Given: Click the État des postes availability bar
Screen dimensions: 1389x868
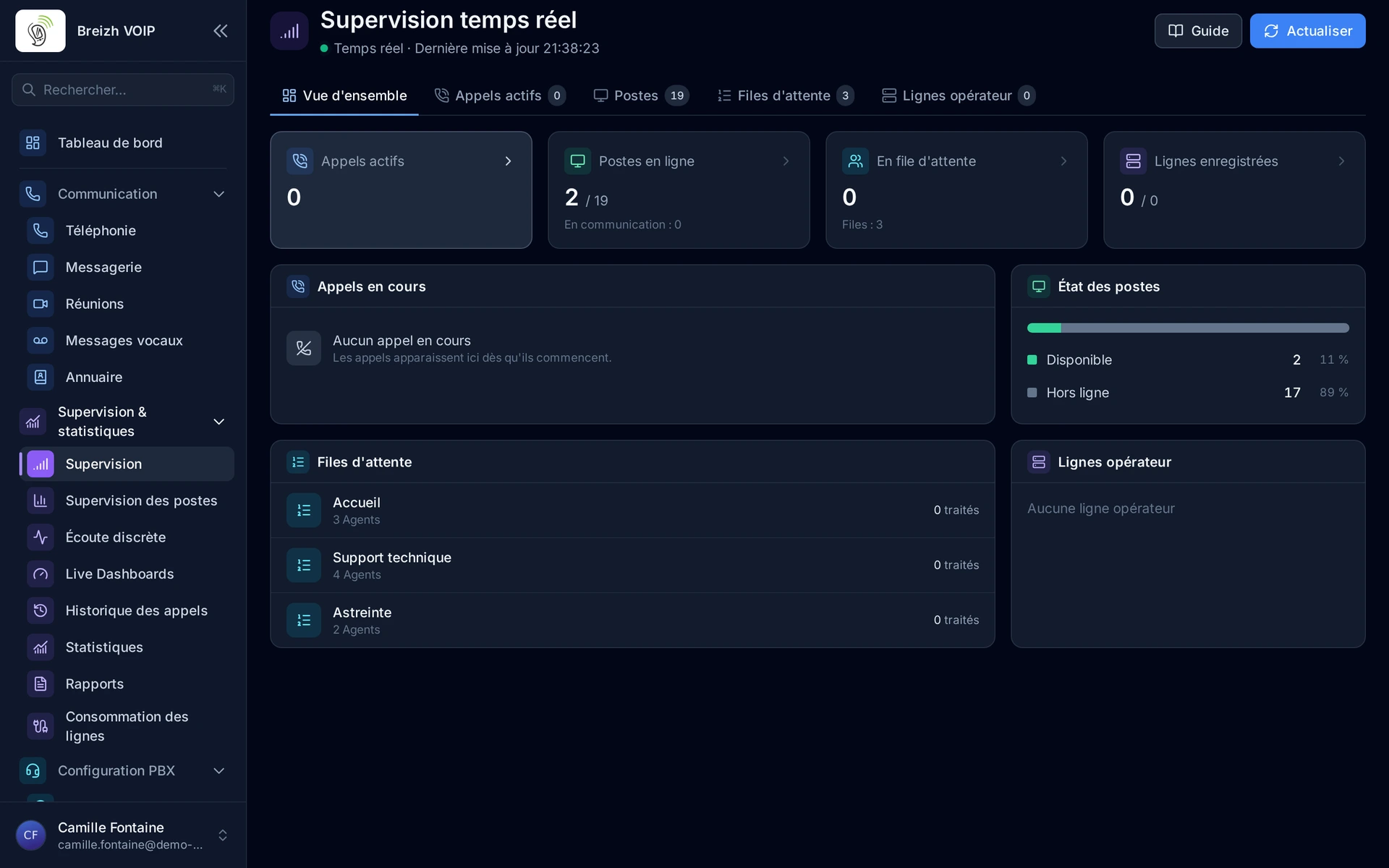Looking at the screenshot, I should [1188, 328].
